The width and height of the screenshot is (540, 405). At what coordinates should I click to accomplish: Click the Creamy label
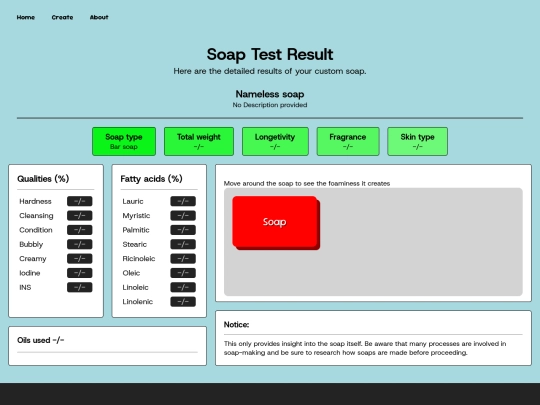click(x=33, y=259)
